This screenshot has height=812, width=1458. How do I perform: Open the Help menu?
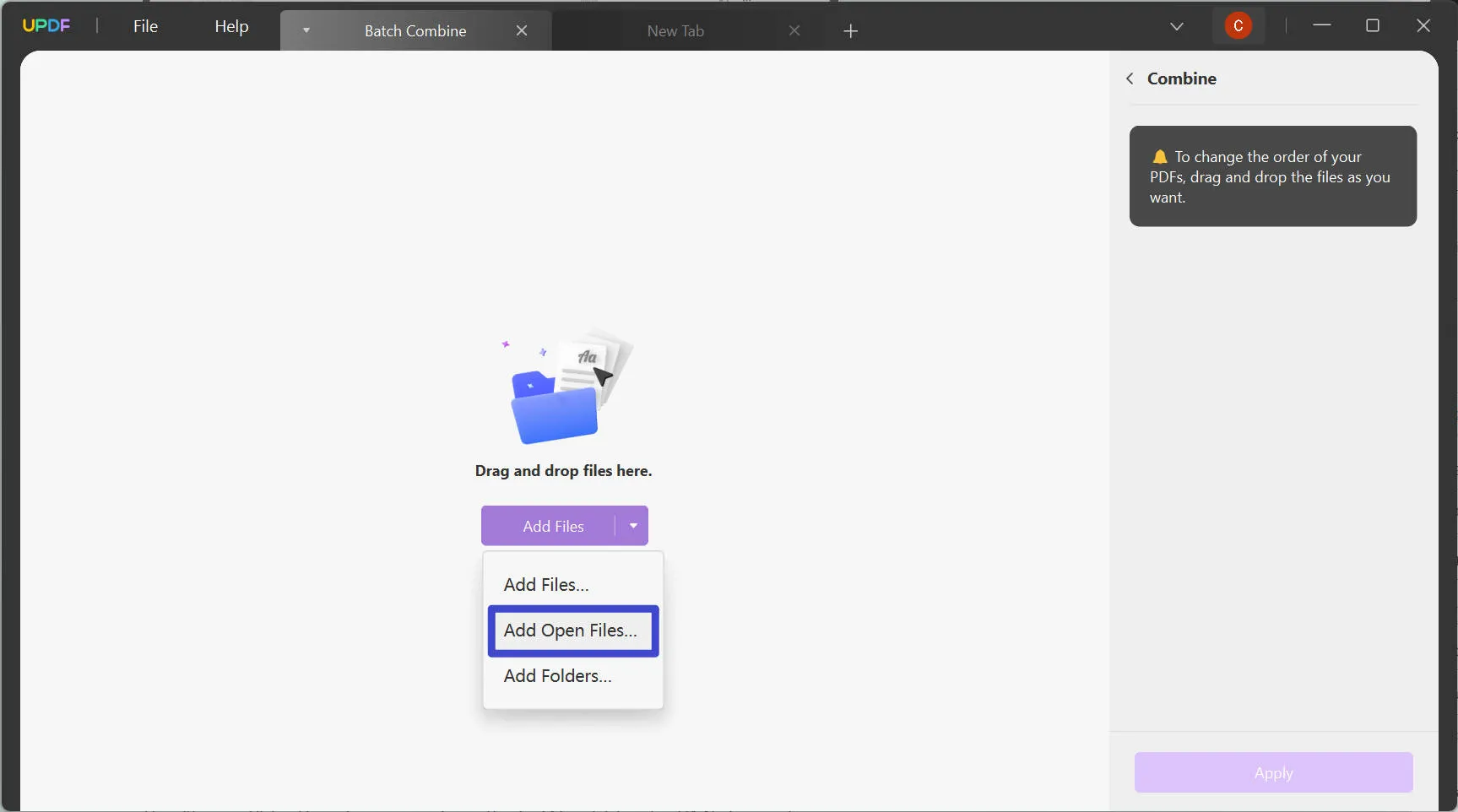pos(231,26)
